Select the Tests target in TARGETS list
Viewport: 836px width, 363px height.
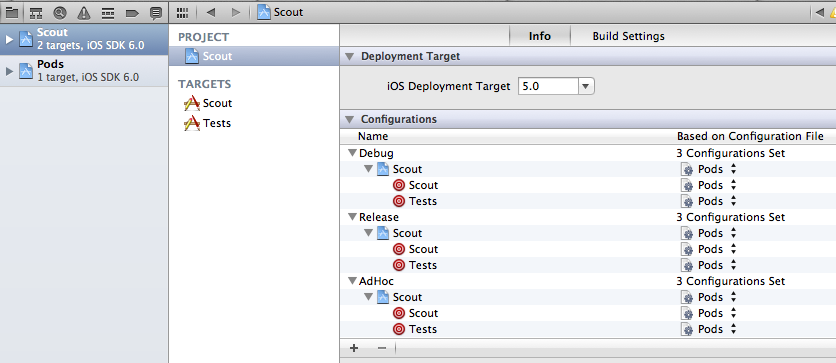pyautogui.click(x=254, y=124)
